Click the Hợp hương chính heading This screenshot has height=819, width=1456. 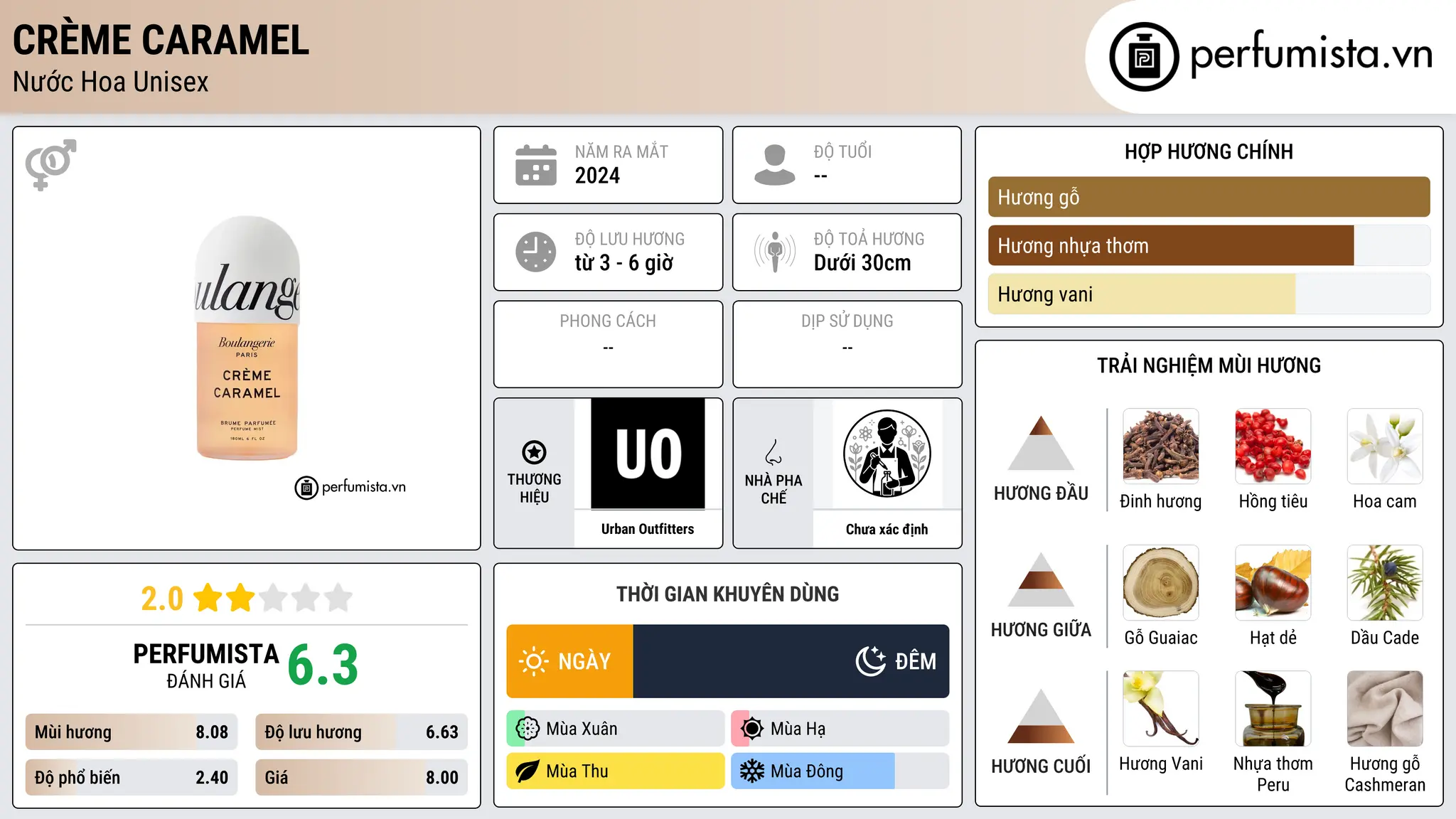pos(1209,152)
